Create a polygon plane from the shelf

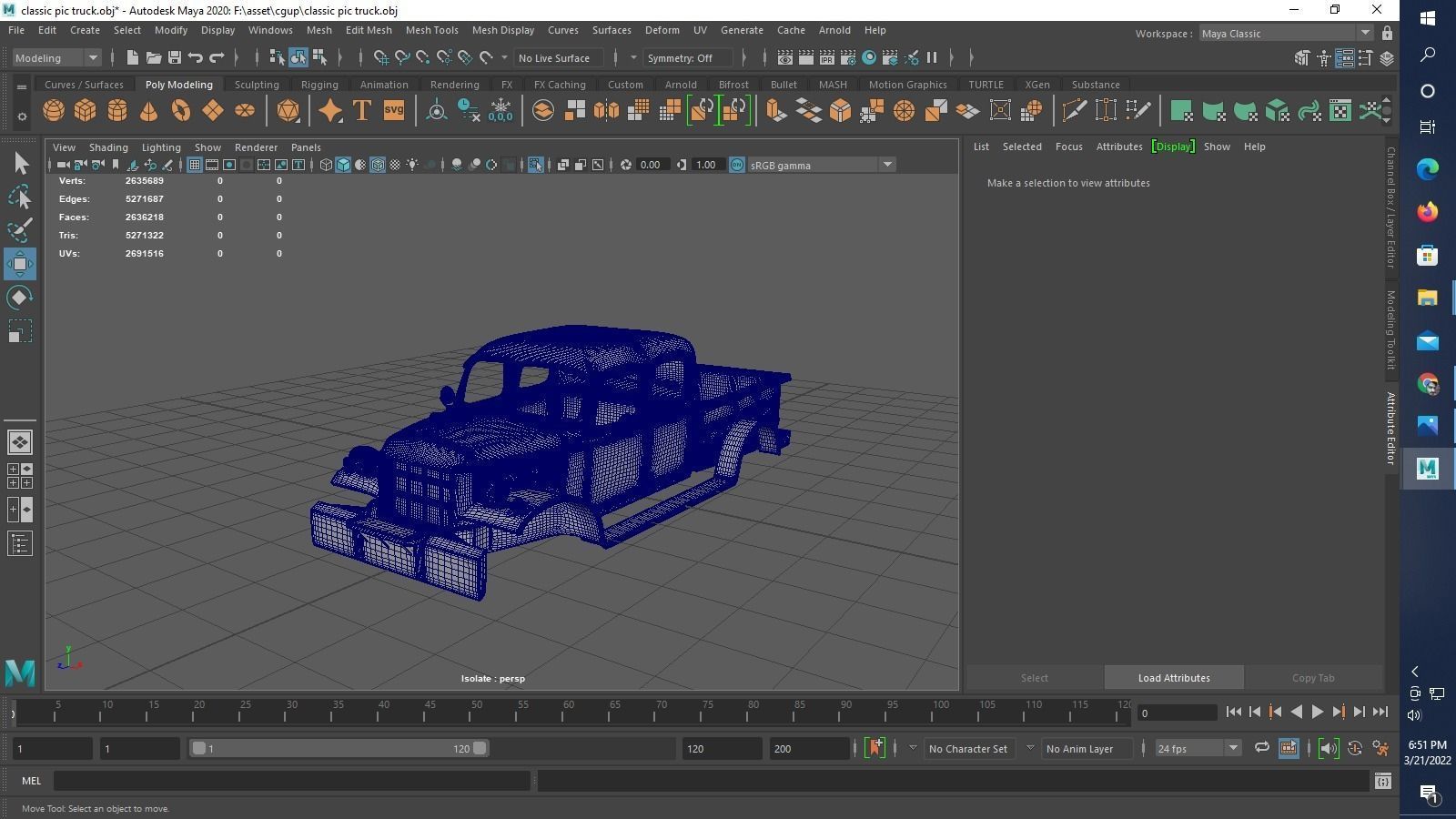[213, 111]
